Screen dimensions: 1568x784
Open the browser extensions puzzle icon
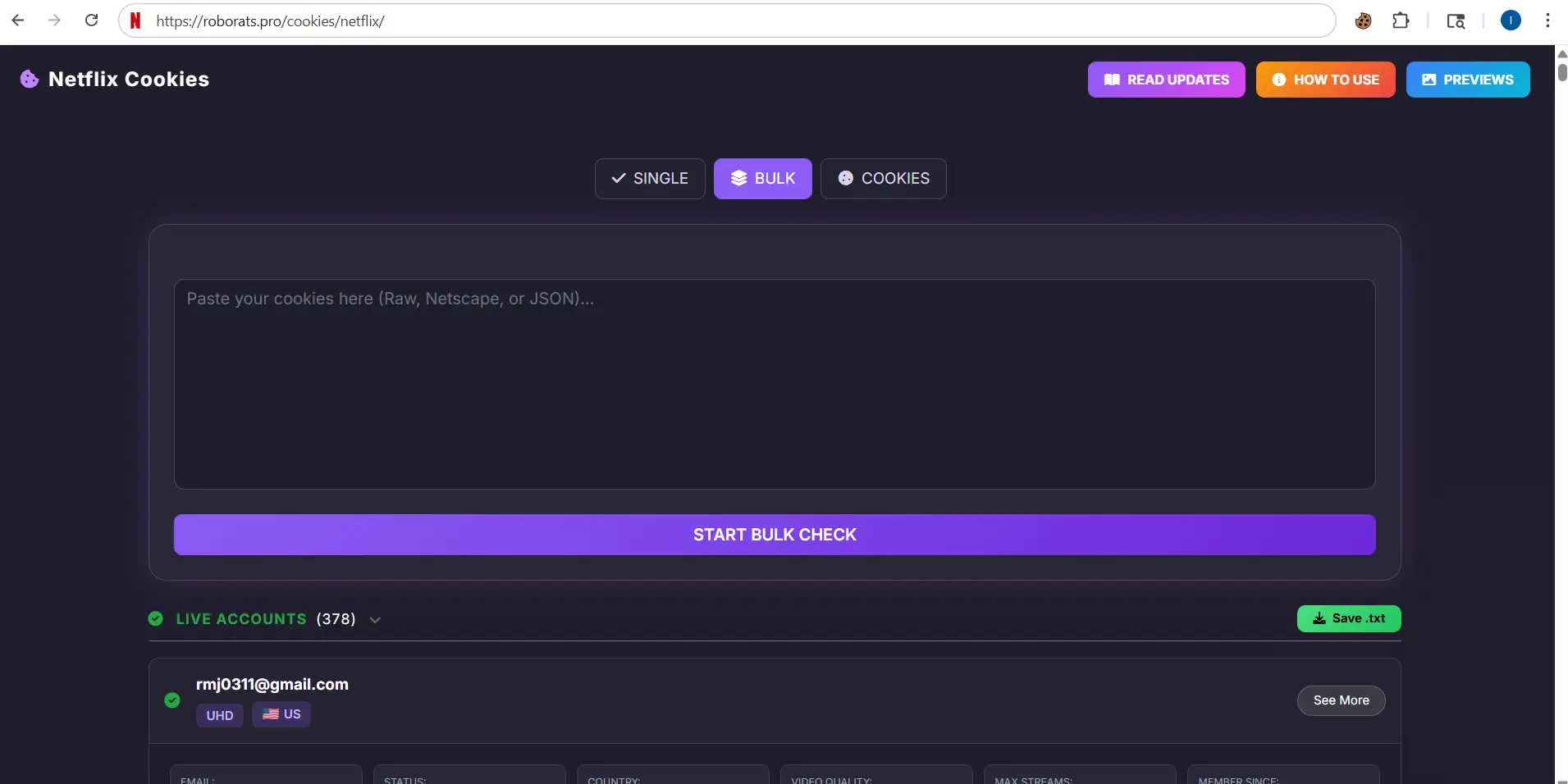(x=1401, y=21)
